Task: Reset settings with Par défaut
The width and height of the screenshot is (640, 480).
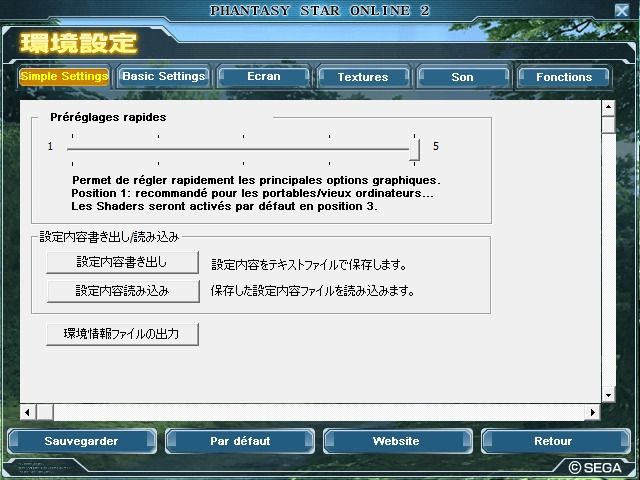Action: (240, 441)
